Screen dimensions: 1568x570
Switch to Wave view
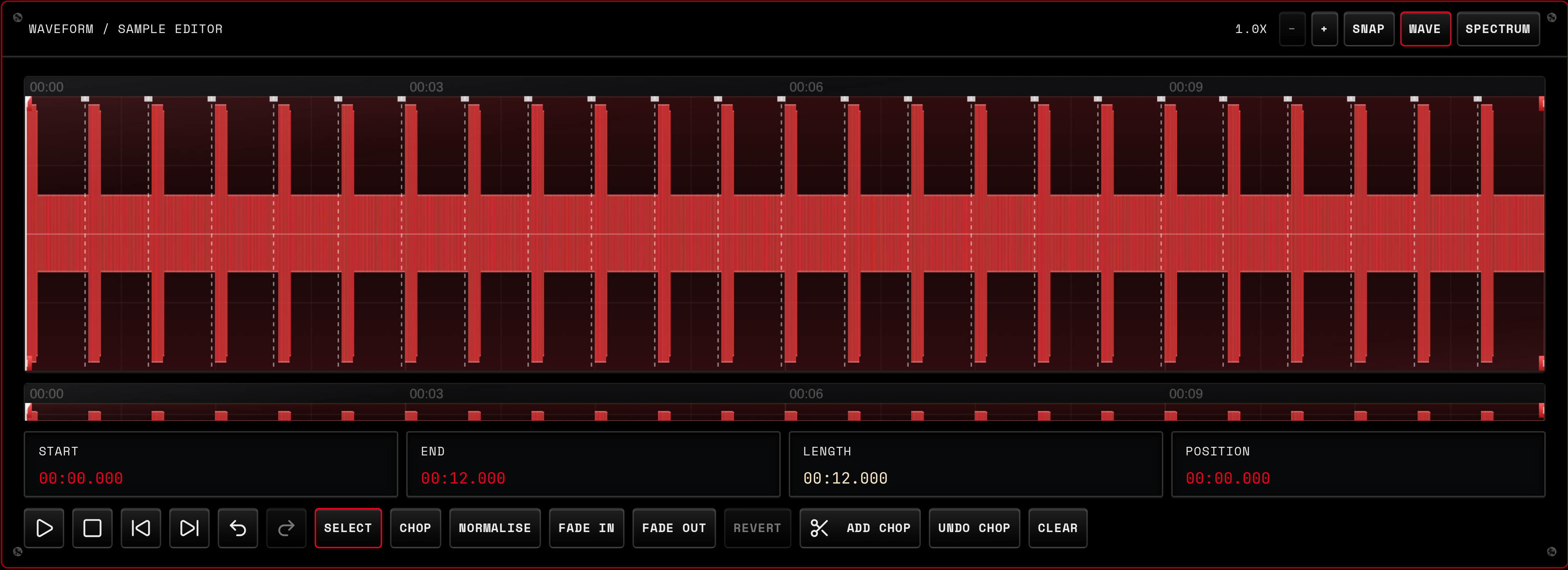point(1425,29)
